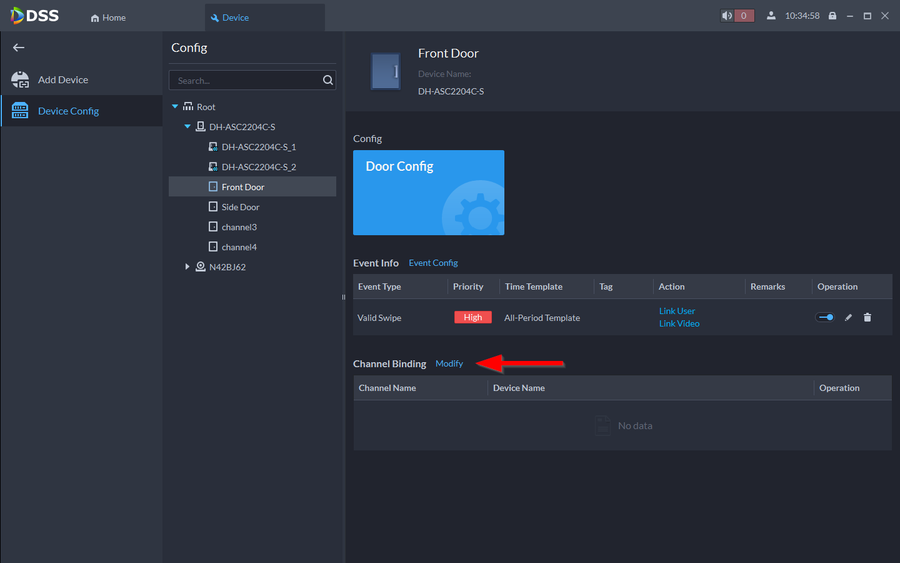Select channel4 in the tree

click(x=239, y=247)
